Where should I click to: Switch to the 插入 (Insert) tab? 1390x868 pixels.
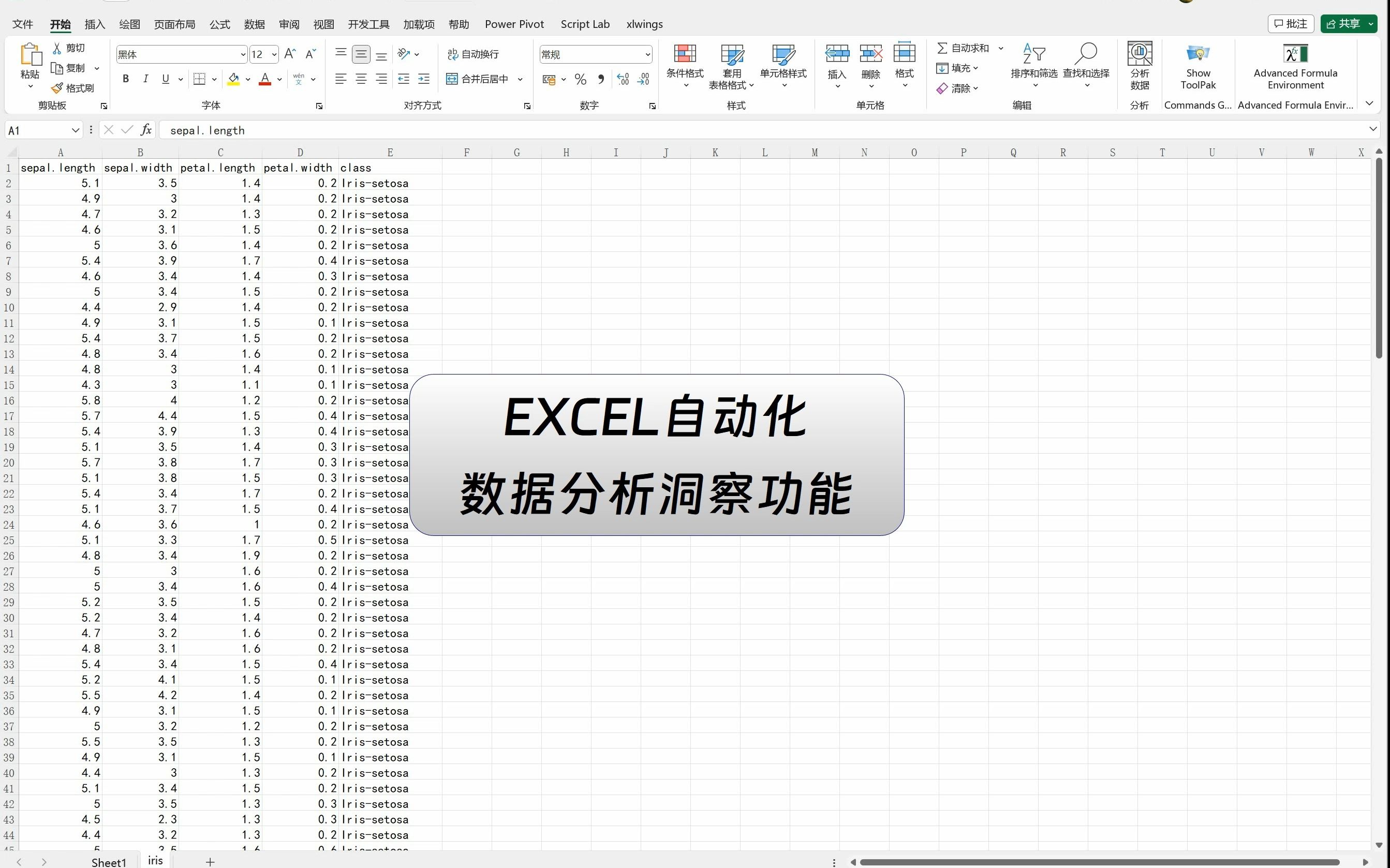95,24
